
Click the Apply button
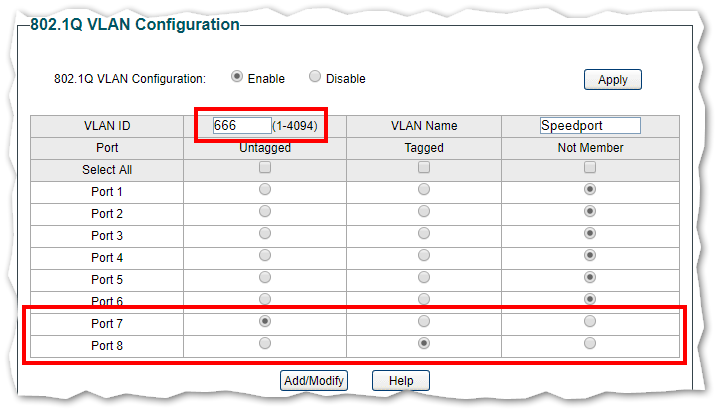(x=612, y=80)
